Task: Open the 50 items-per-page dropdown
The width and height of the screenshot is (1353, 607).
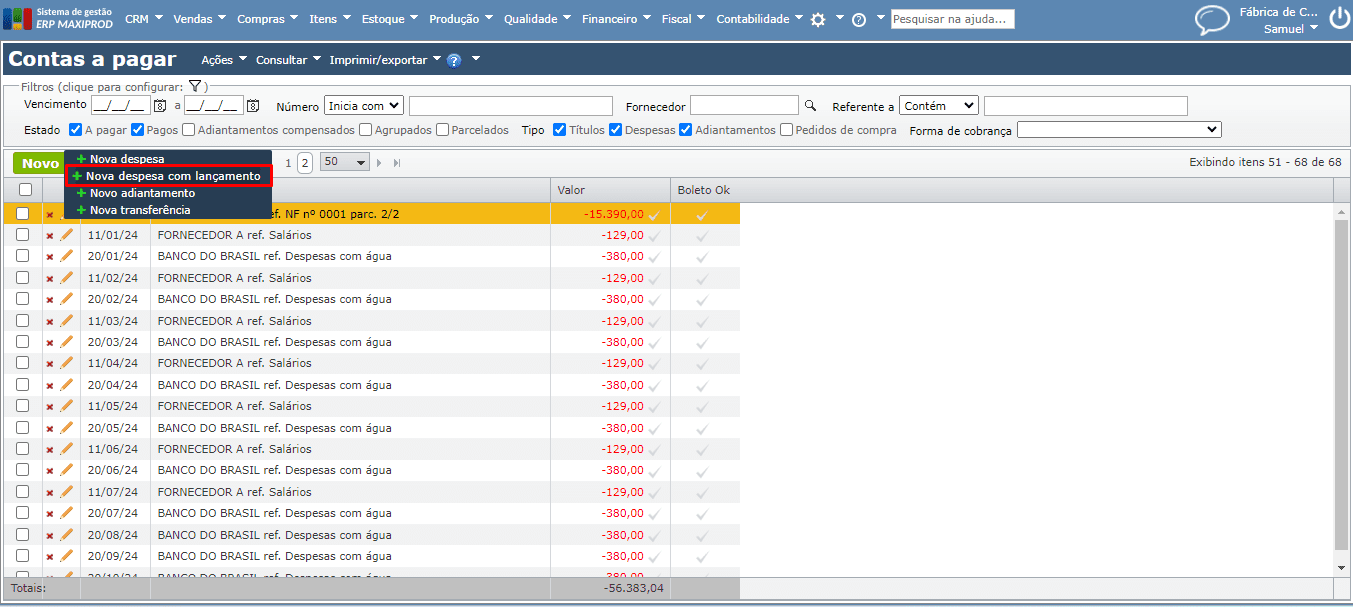Action: [345, 162]
